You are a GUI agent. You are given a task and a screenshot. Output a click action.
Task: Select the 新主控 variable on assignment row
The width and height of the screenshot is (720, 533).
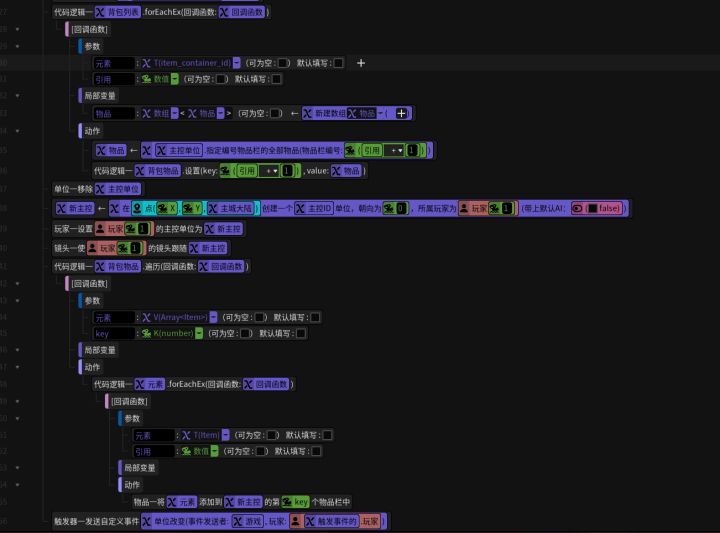click(x=75, y=208)
